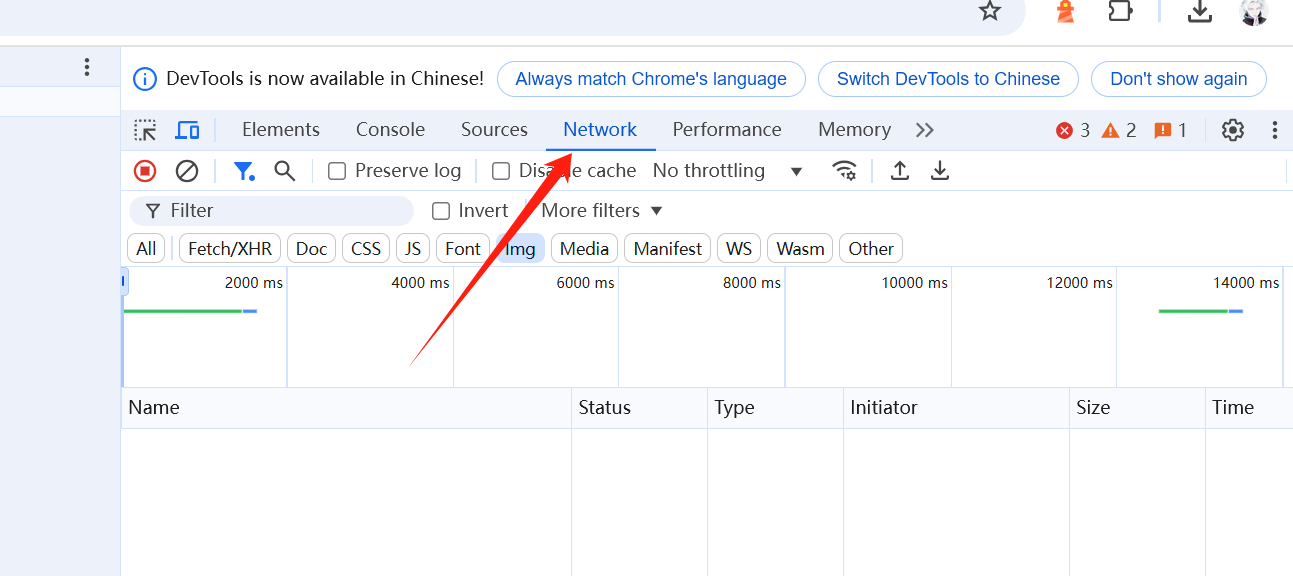The width and height of the screenshot is (1293, 576).
Task: Stop recording network log
Action: click(x=145, y=171)
